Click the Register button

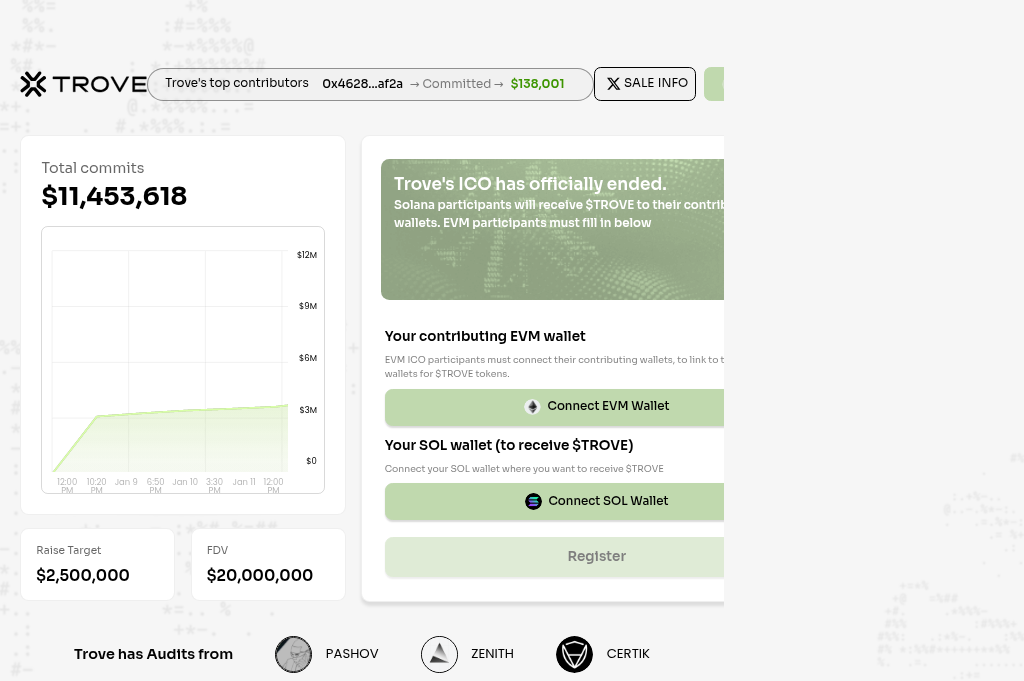[597, 556]
